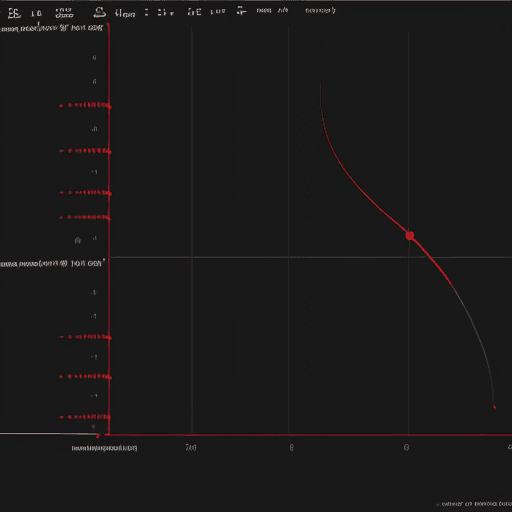Click the stamp-shaped icon in the top toolbar
This screenshot has width=512, height=512.
pyautogui.click(x=99, y=12)
